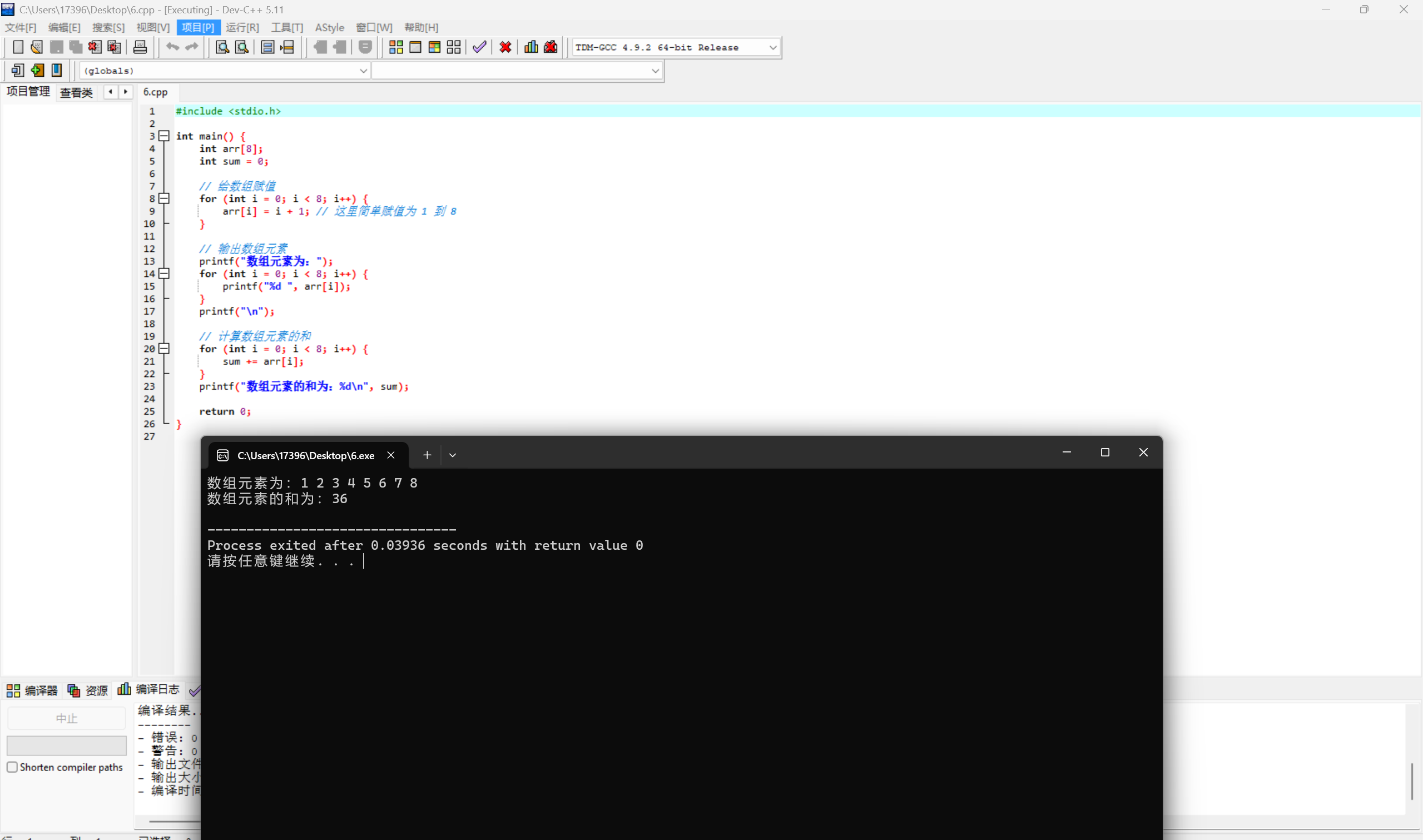1423x840 pixels.
Task: Expand the (globals) scope dropdown
Action: click(363, 71)
